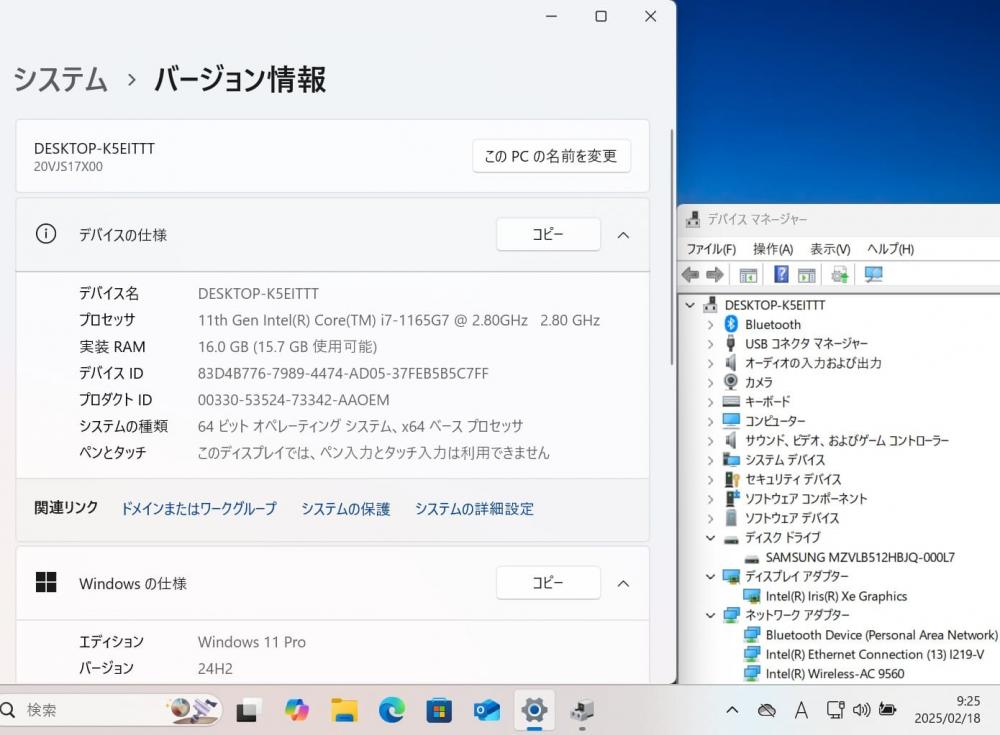Image resolution: width=1000 pixels, height=735 pixels.
Task: Click Back arrow in Device Manager toolbar
Action: tap(690, 275)
